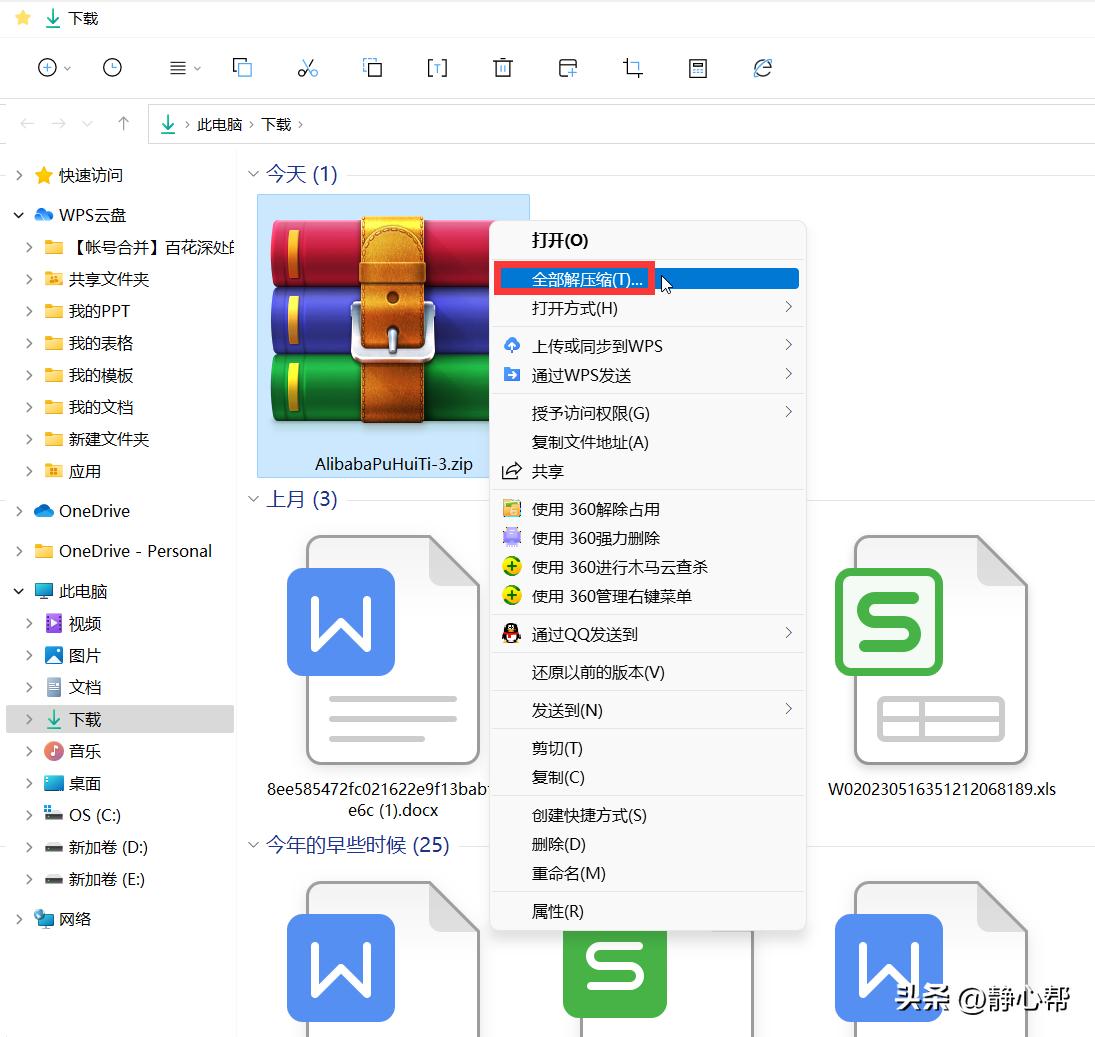Screen dimensions: 1095x1037
Task: Select 我的表格 folder in the sidebar
Action: (101, 344)
